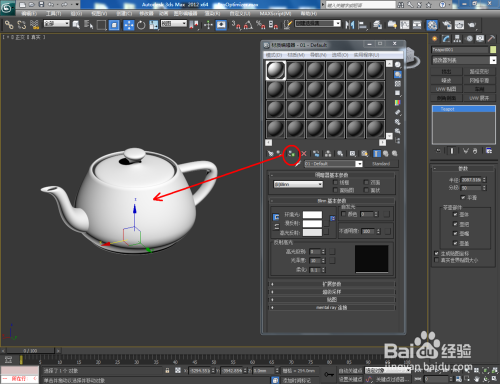Click the 环境光 (Ambient) color swatch

[x=312, y=215]
